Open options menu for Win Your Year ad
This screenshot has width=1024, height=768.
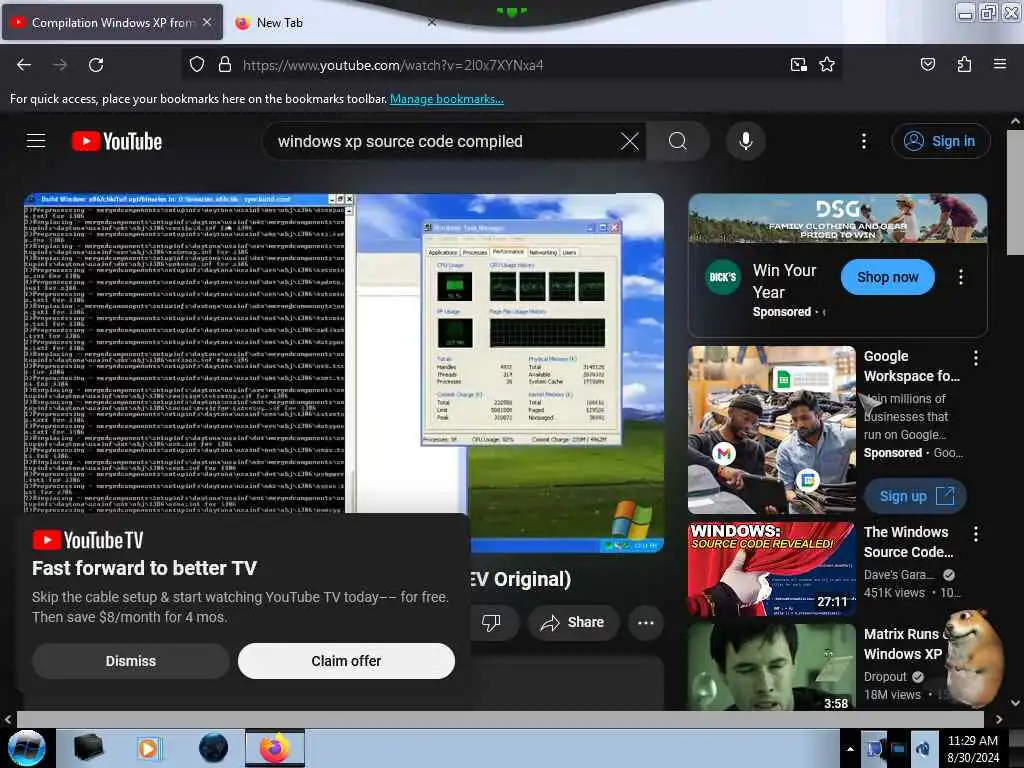pyautogui.click(x=960, y=277)
